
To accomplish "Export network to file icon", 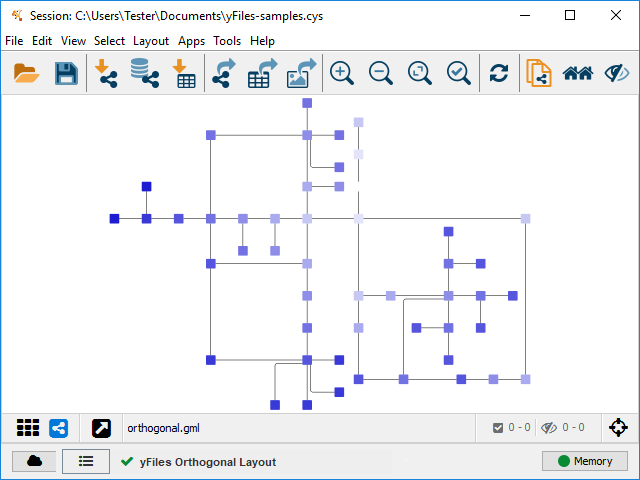I will click(x=224, y=73).
